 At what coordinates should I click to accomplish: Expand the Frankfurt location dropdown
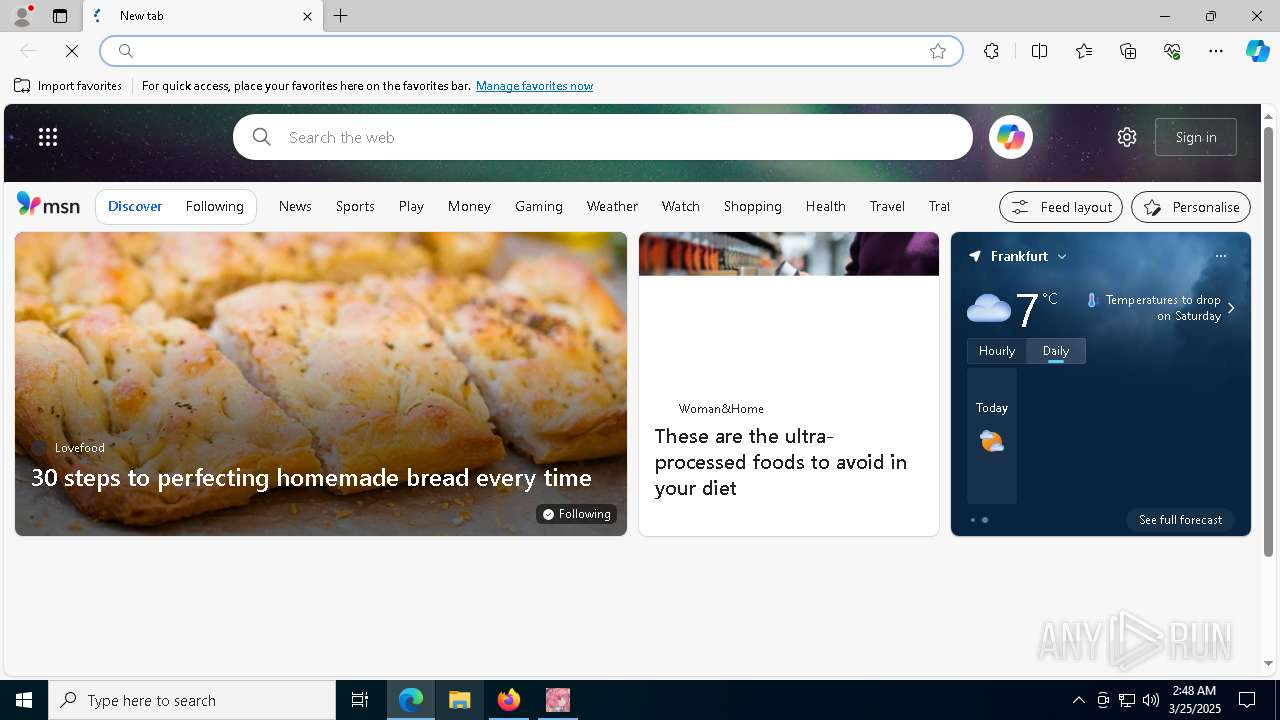pos(1062,257)
